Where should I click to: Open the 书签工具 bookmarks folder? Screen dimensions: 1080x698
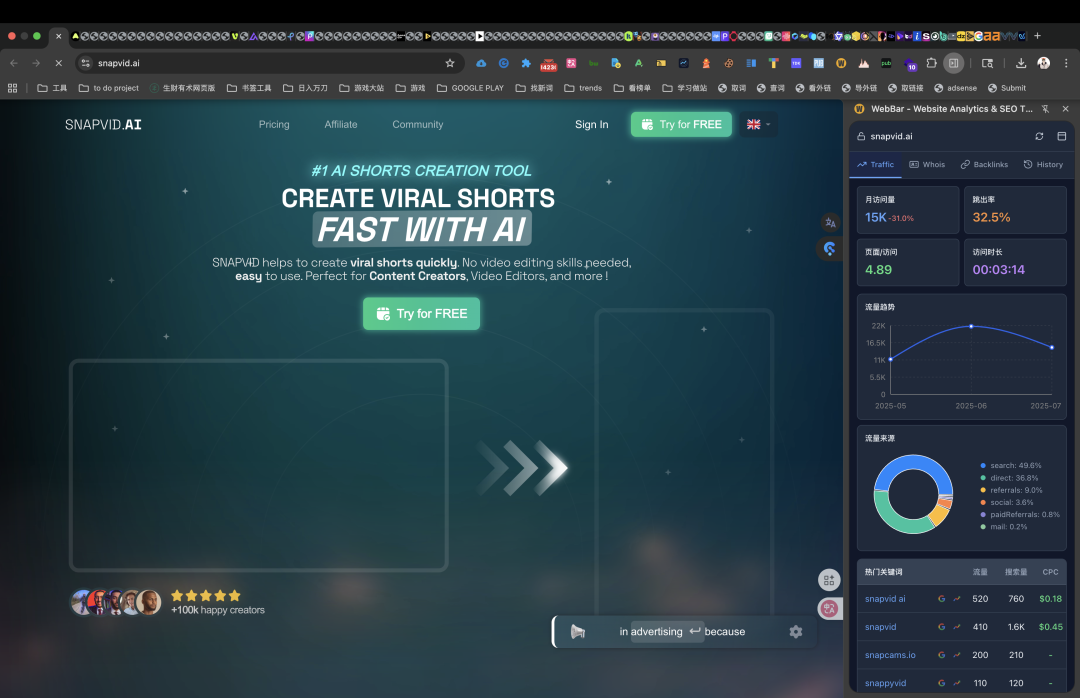point(249,88)
